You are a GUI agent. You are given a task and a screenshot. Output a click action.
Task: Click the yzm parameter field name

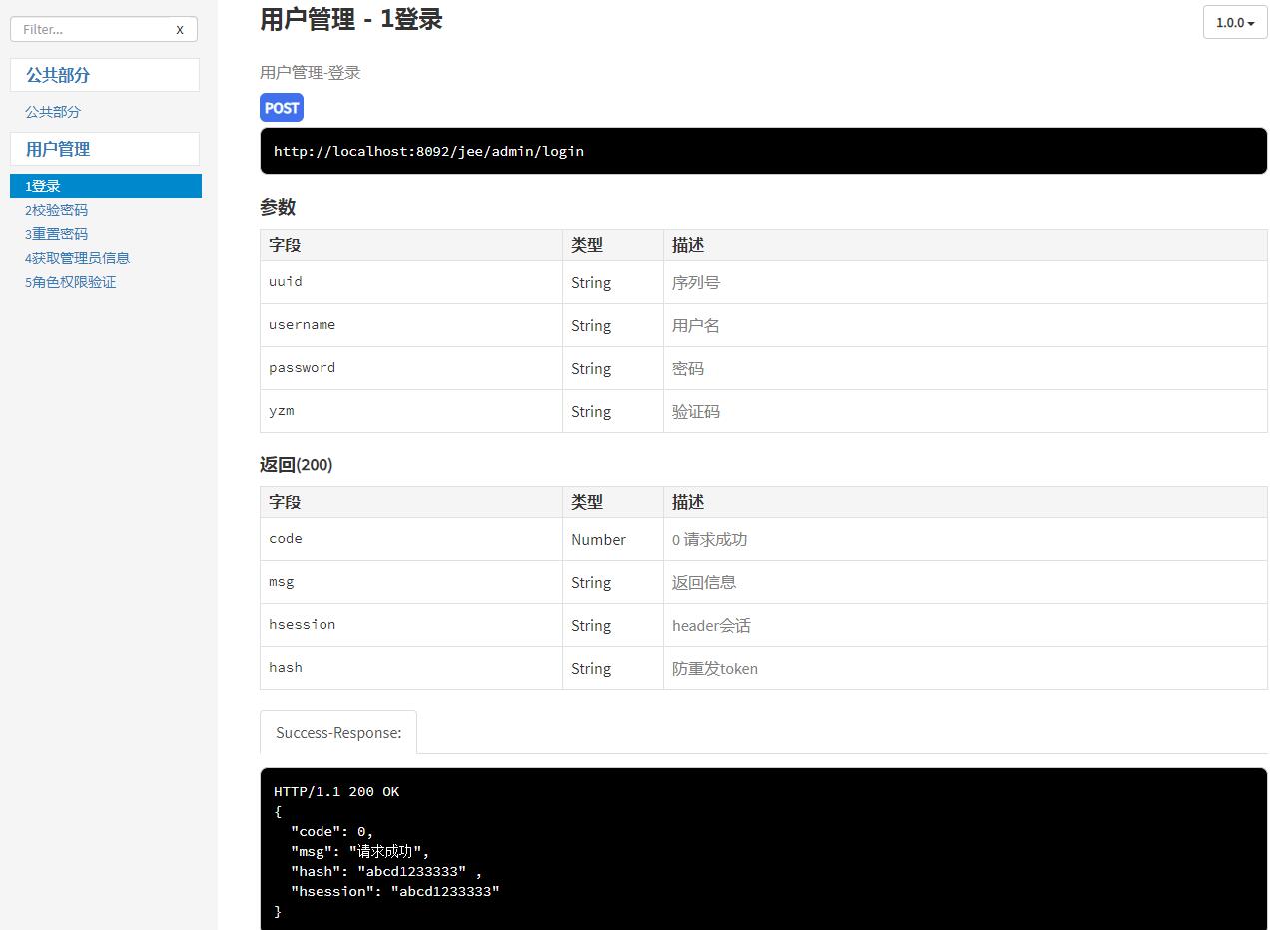(281, 410)
